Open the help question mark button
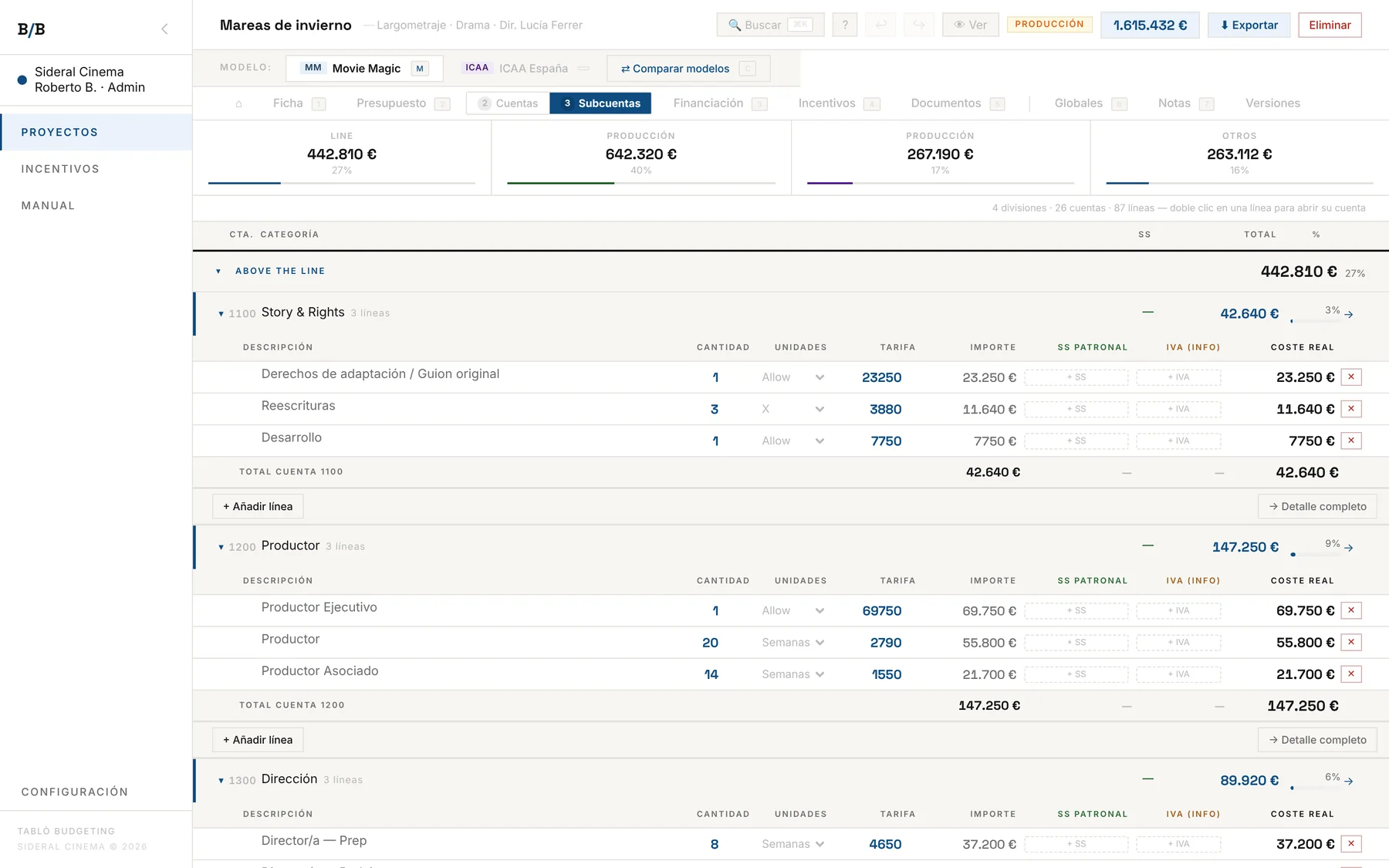 click(x=845, y=25)
